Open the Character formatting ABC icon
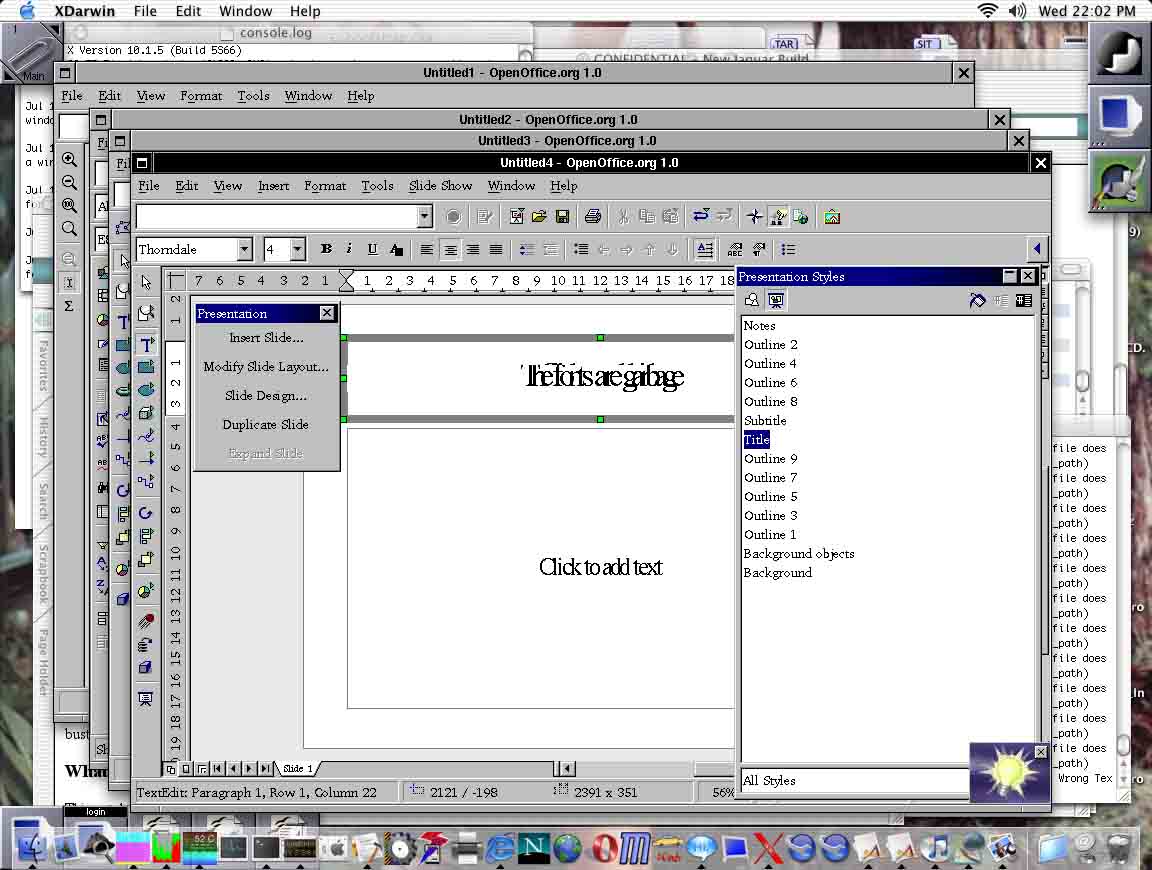This screenshot has height=870, width=1152. point(735,250)
